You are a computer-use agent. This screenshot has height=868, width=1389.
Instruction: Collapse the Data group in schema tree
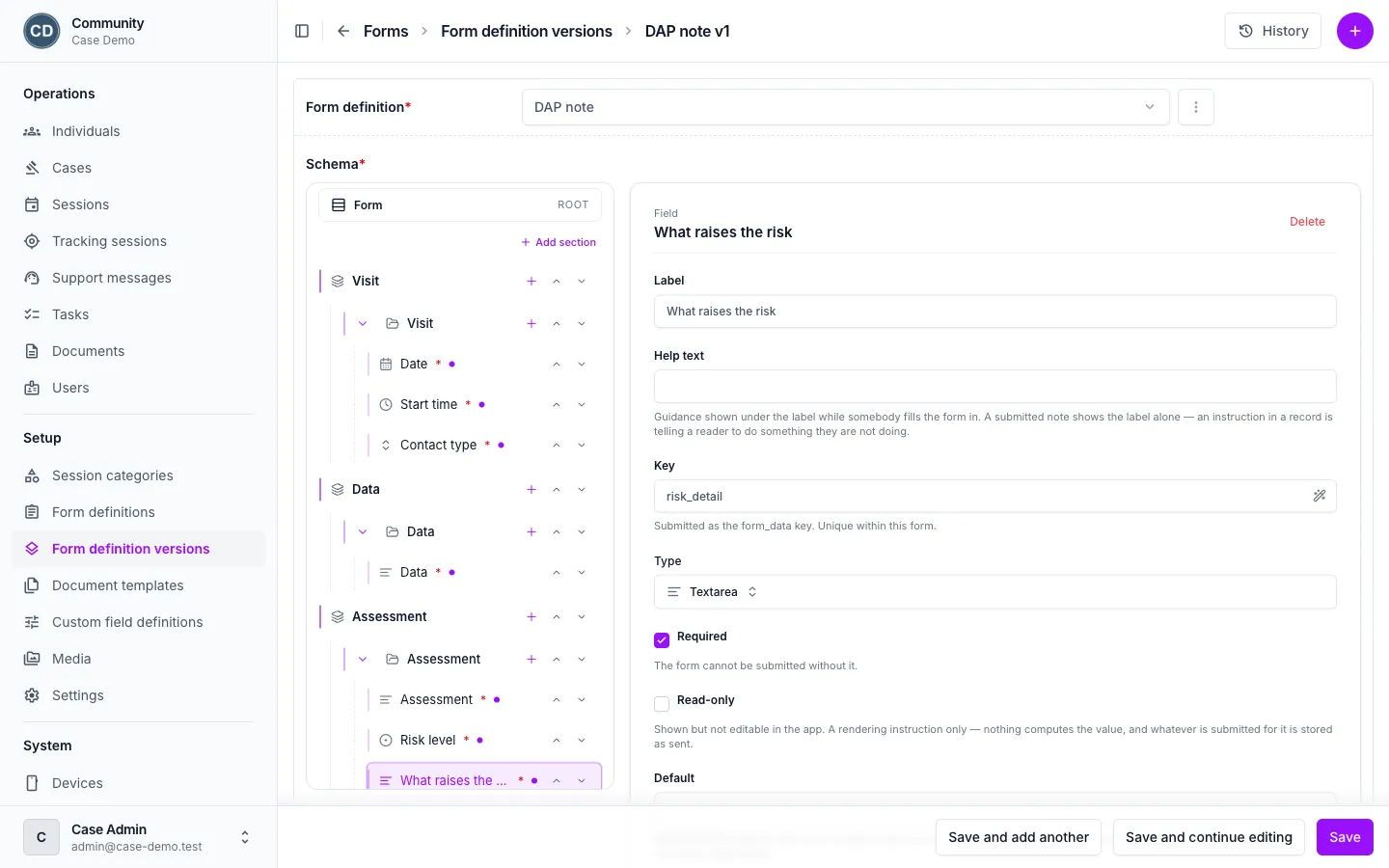[x=363, y=531]
